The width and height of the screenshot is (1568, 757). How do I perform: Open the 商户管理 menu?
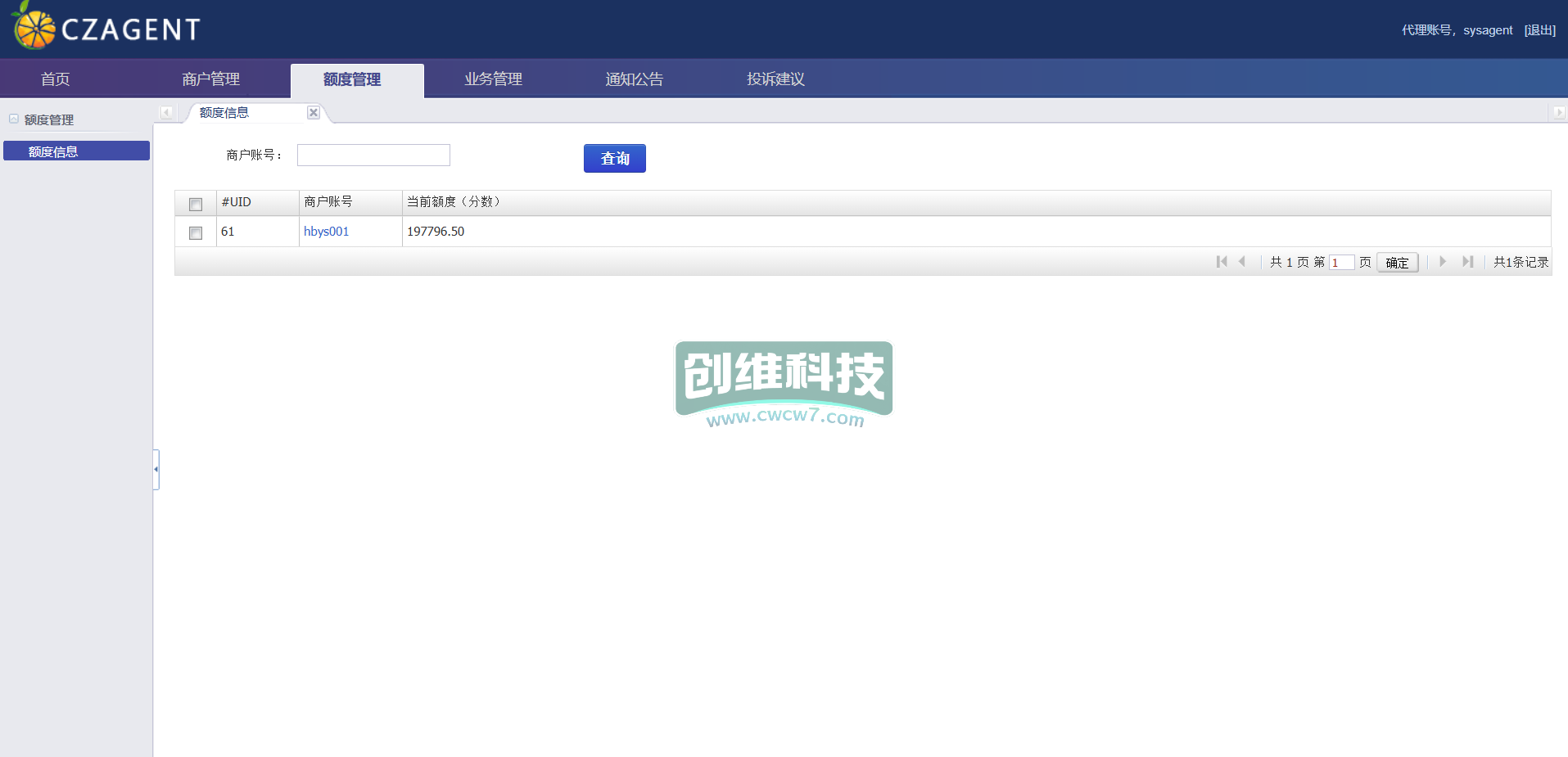coord(210,79)
